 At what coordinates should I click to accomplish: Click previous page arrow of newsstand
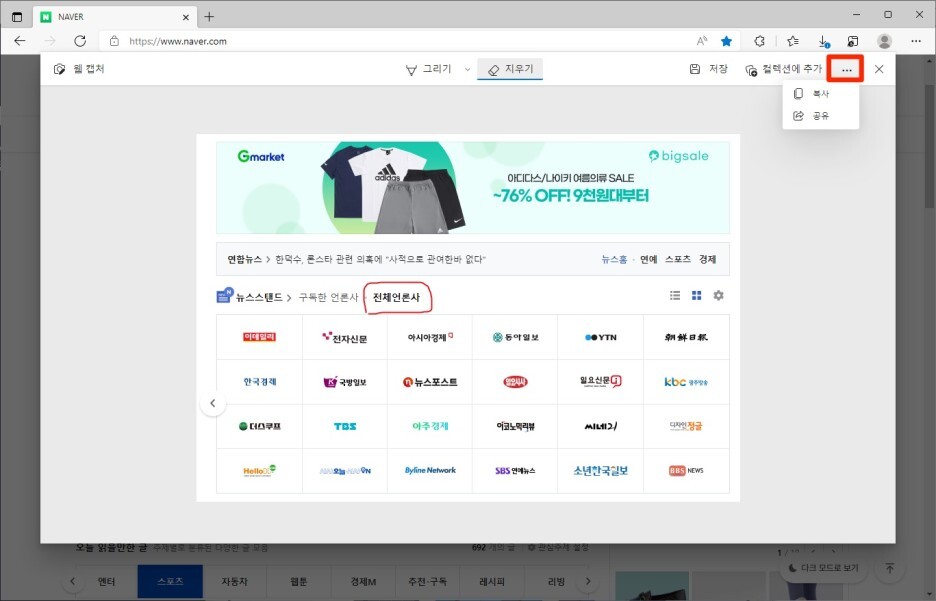click(x=213, y=403)
